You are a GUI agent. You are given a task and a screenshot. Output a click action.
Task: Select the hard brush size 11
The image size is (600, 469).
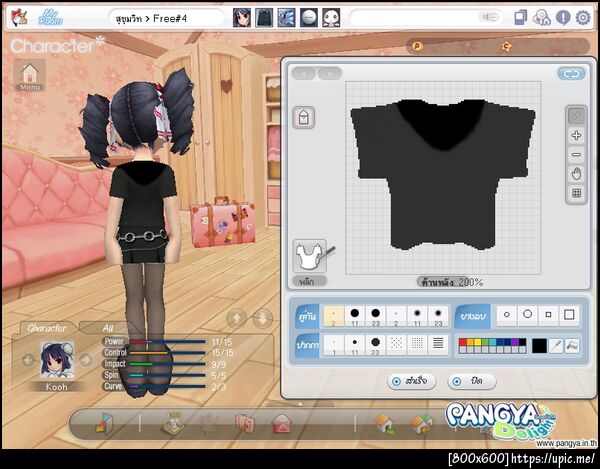(x=355, y=316)
